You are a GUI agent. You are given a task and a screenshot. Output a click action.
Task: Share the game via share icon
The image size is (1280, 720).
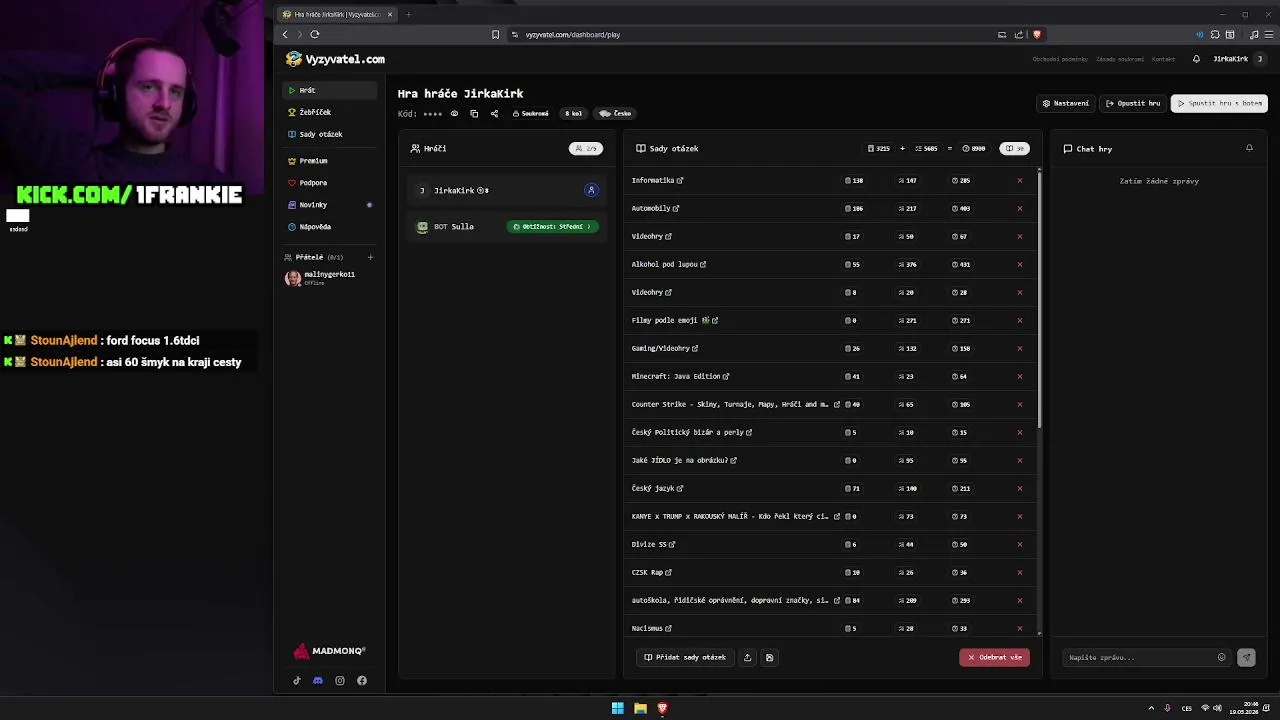[x=494, y=114]
